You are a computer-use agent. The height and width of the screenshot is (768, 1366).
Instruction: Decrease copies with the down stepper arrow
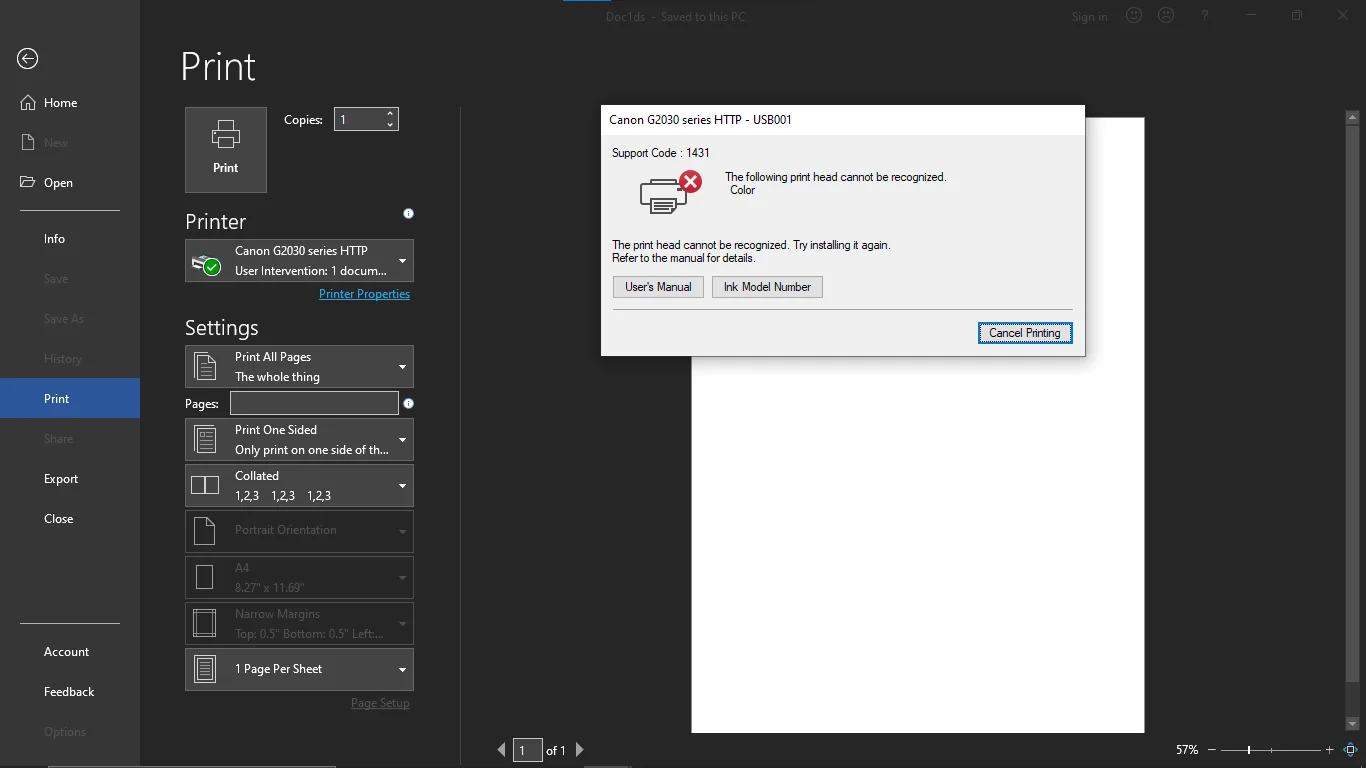tap(390, 125)
